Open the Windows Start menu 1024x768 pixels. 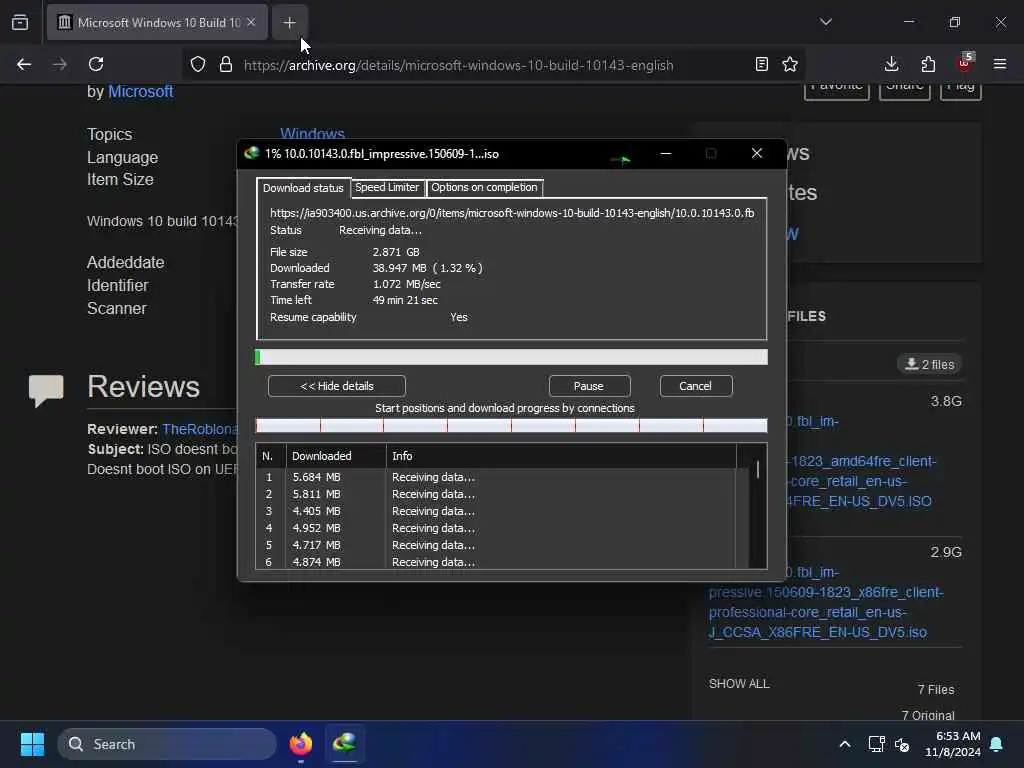32,744
